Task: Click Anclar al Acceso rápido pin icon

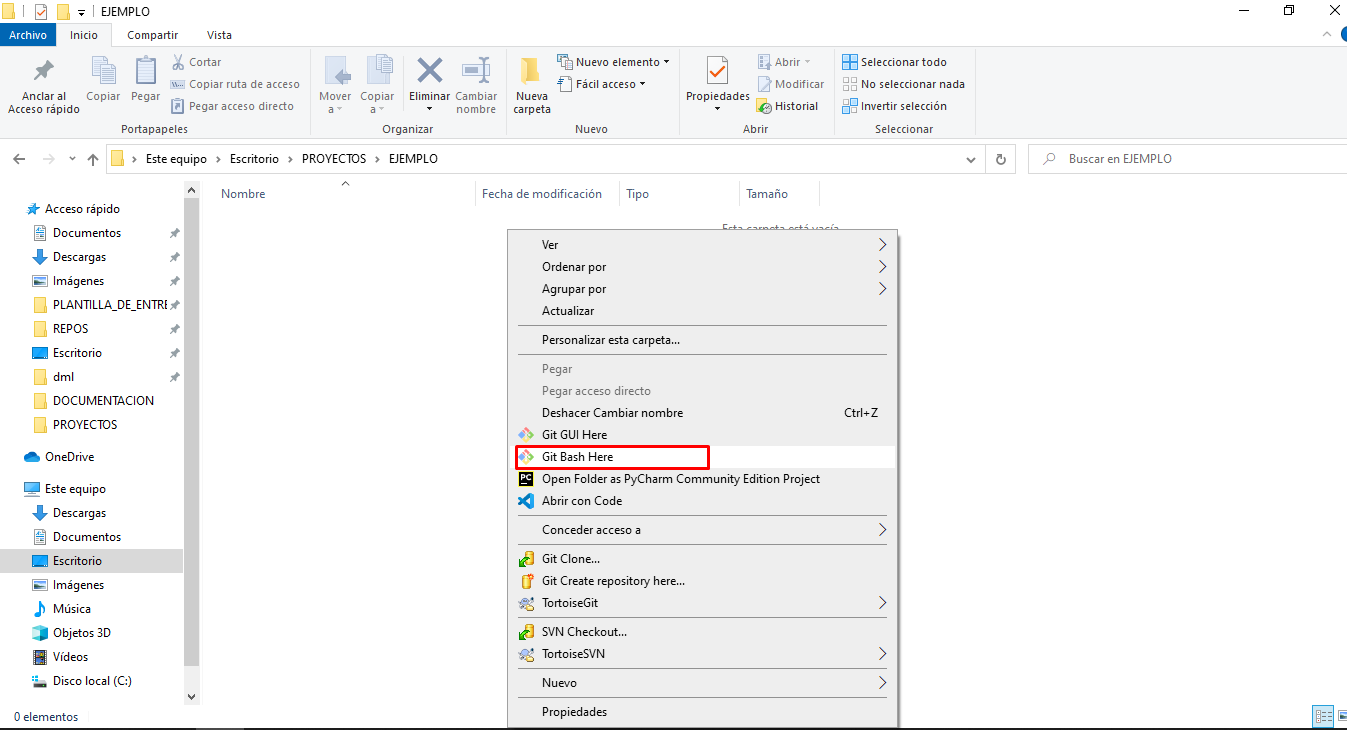Action: tap(43, 72)
